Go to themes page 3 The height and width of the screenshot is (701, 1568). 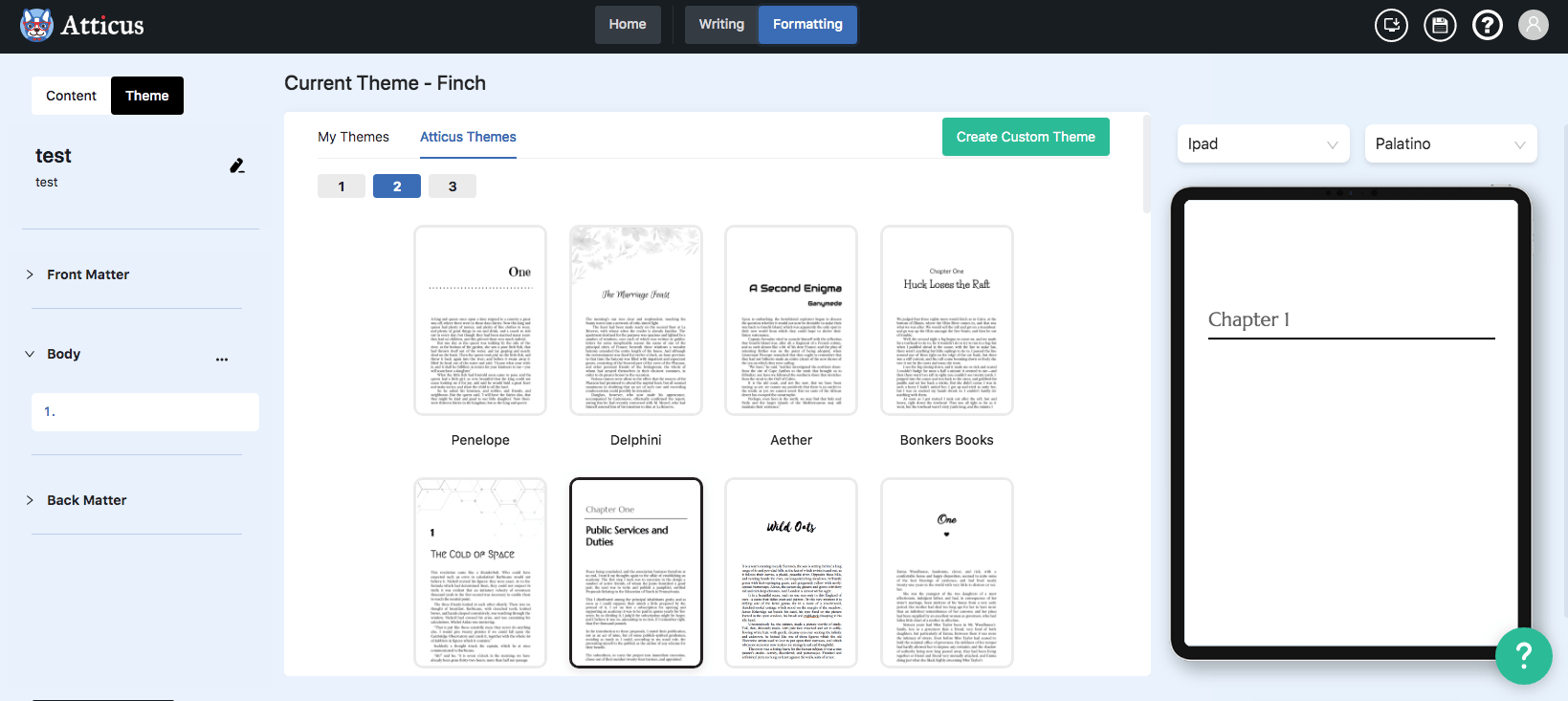point(453,186)
